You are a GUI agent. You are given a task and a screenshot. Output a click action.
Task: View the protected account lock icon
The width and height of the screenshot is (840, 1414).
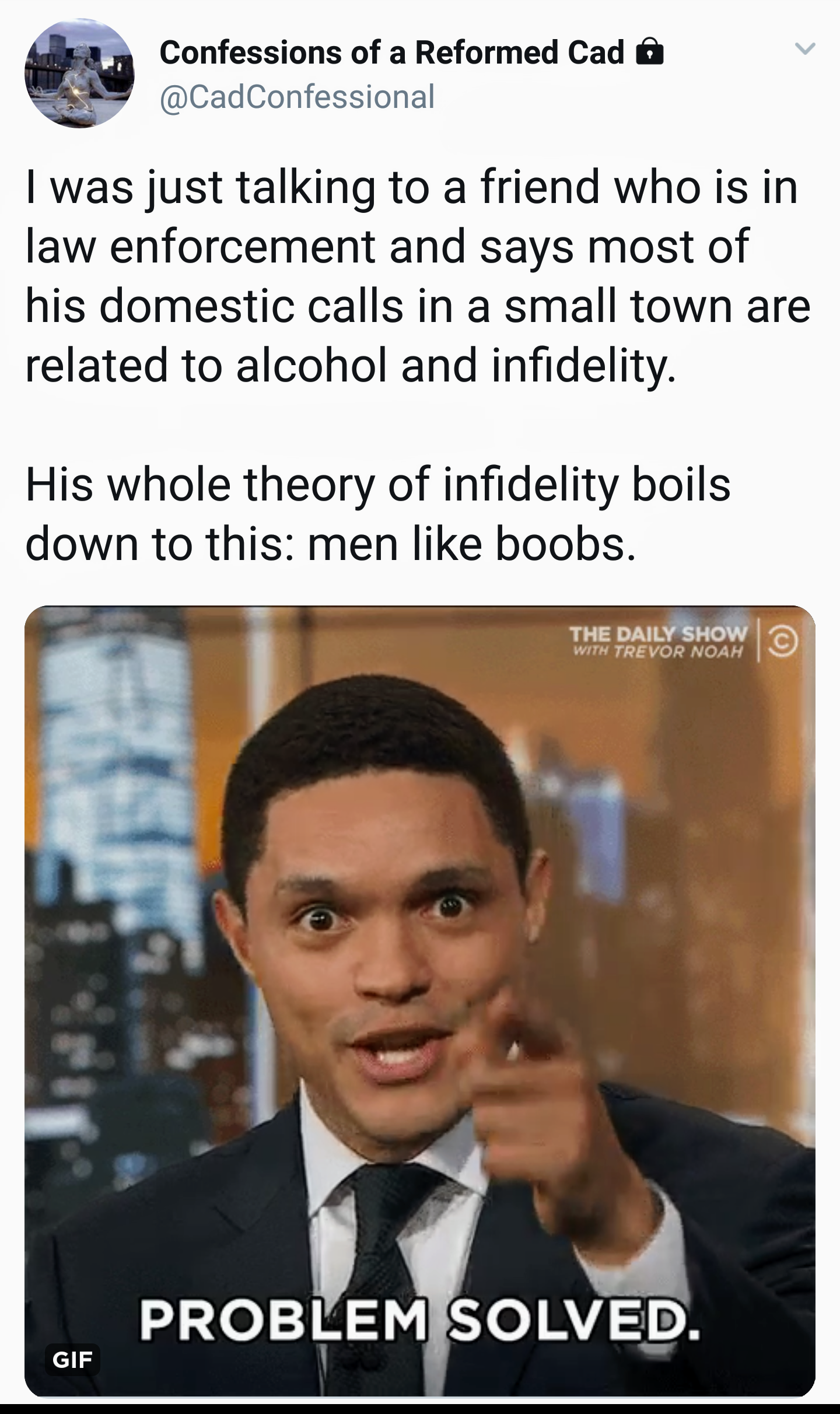click(649, 52)
